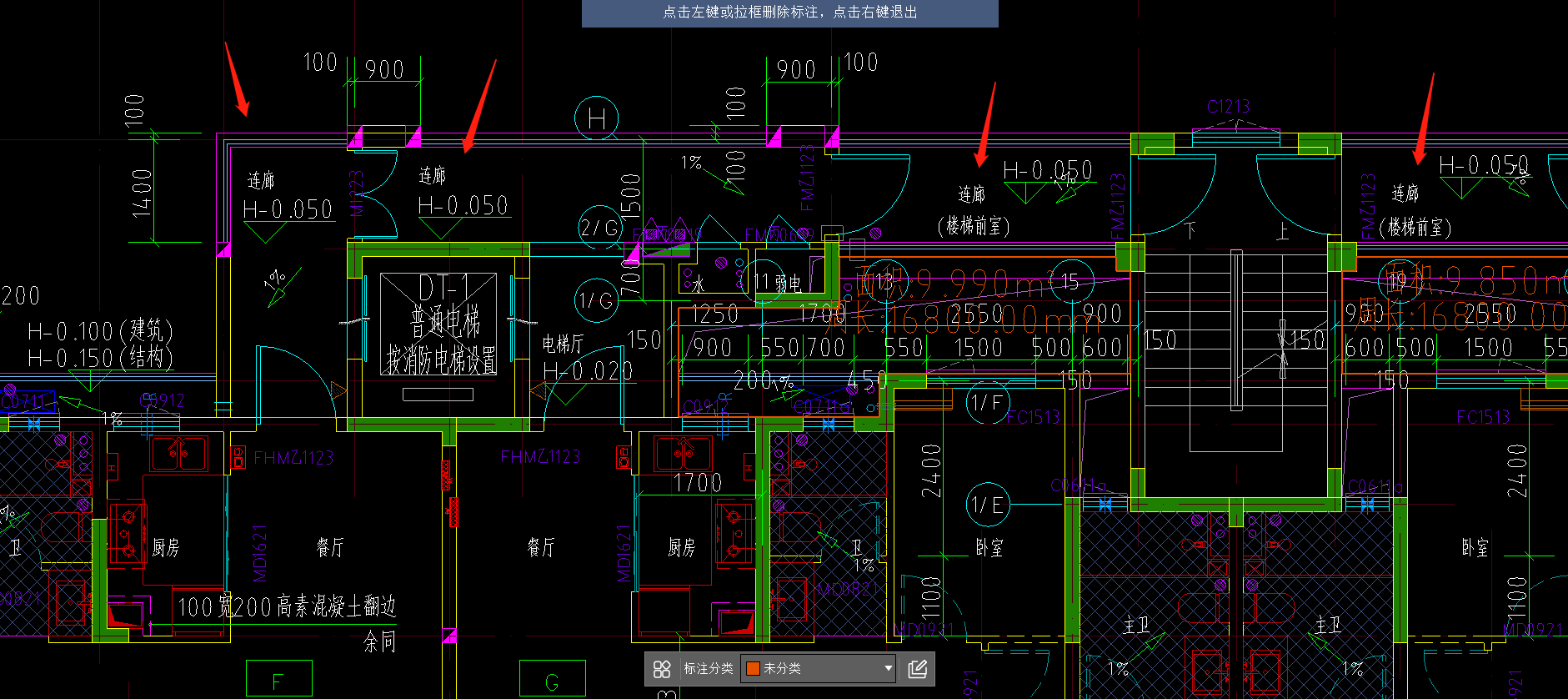Click the 1400 vertical dimension text

click(143, 193)
